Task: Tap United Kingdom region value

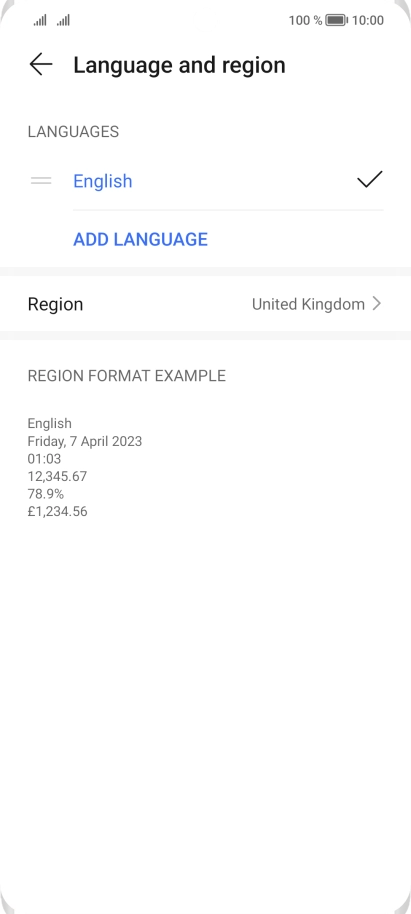Action: (x=308, y=304)
